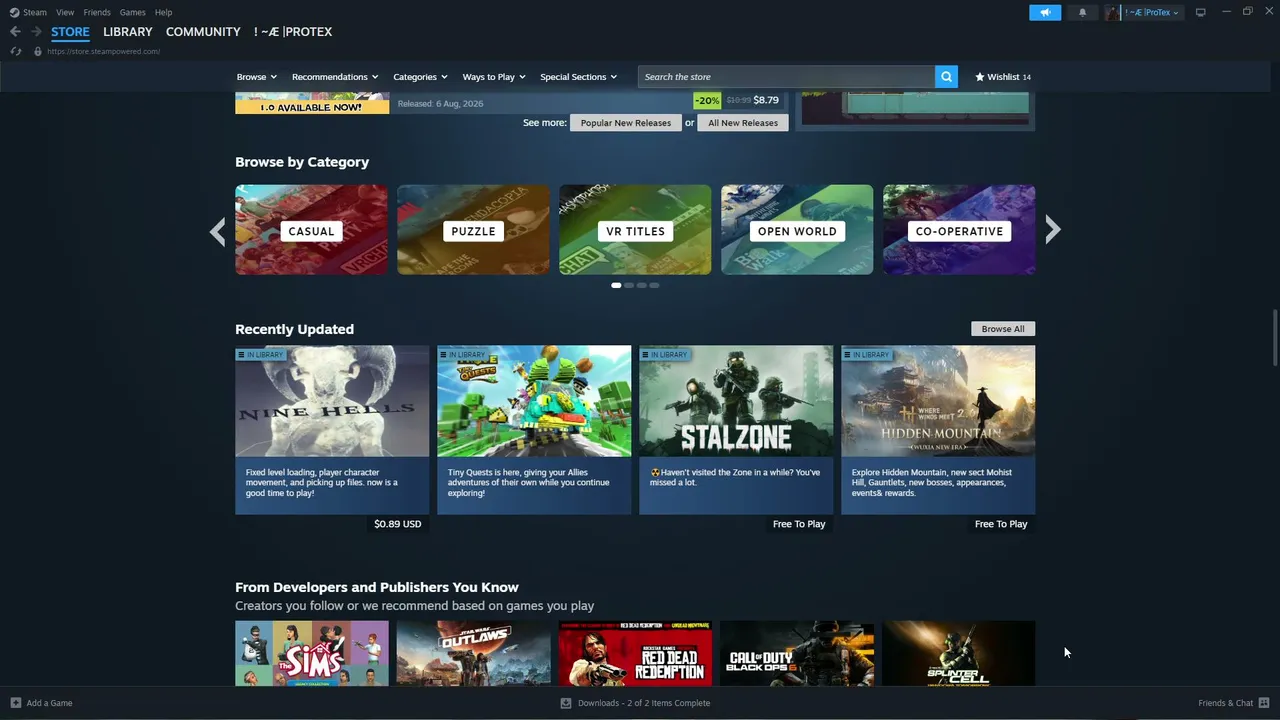1280x720 pixels.
Task: Switch to the COMMUNITY tab
Action: [203, 32]
